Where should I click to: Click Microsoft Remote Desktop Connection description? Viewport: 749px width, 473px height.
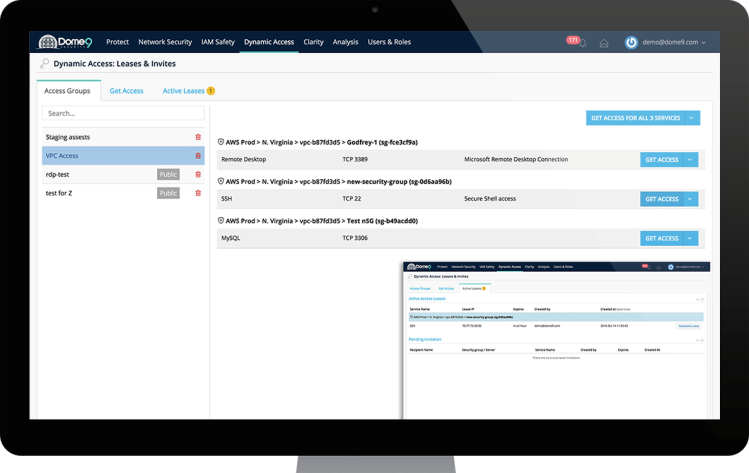(x=516, y=160)
